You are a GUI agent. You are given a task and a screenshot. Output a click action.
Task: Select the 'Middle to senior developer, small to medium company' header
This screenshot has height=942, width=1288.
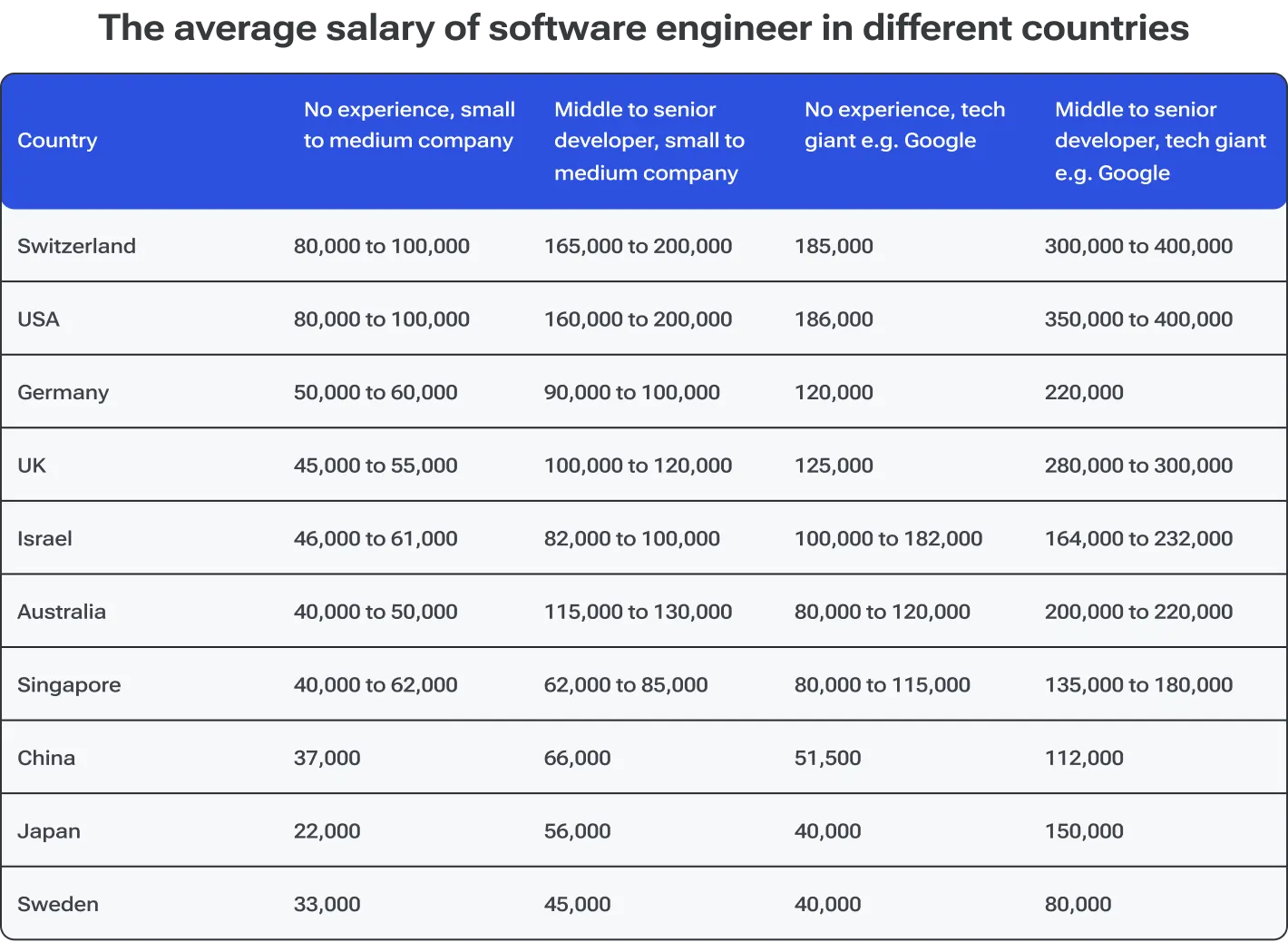click(x=649, y=141)
